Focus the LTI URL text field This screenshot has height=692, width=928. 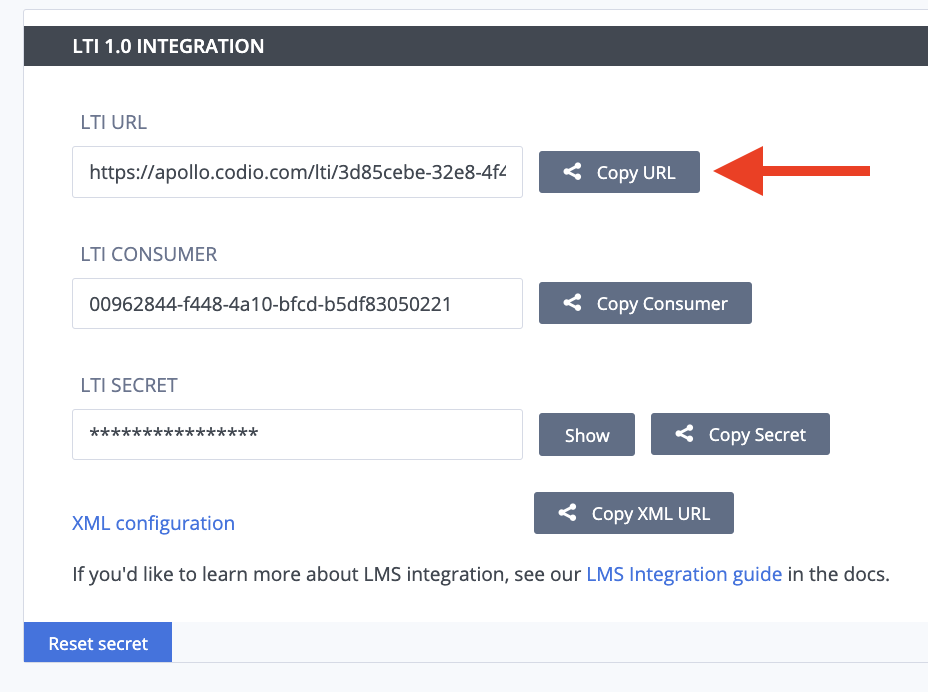pos(297,172)
